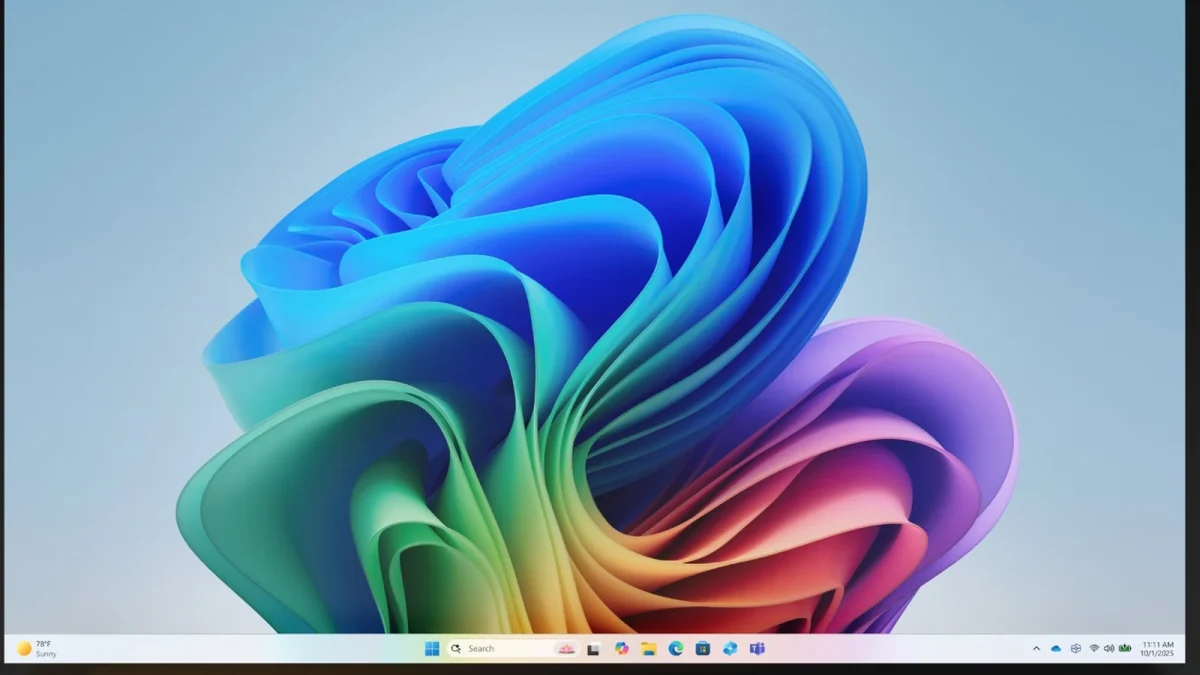Open the clock showing 11:11 AM
Viewport: 1200px width, 675px height.
[1158, 648]
